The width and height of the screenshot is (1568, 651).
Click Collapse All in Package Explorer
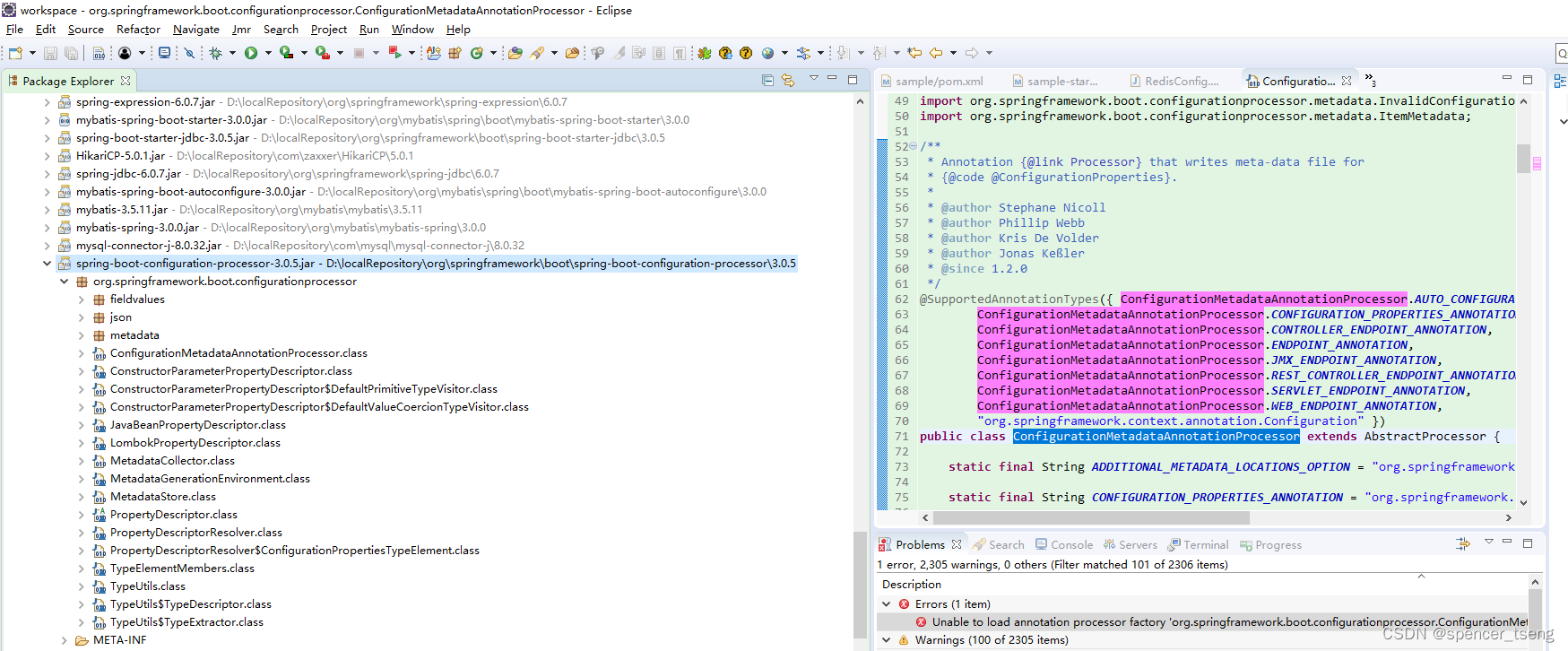pyautogui.click(x=767, y=81)
